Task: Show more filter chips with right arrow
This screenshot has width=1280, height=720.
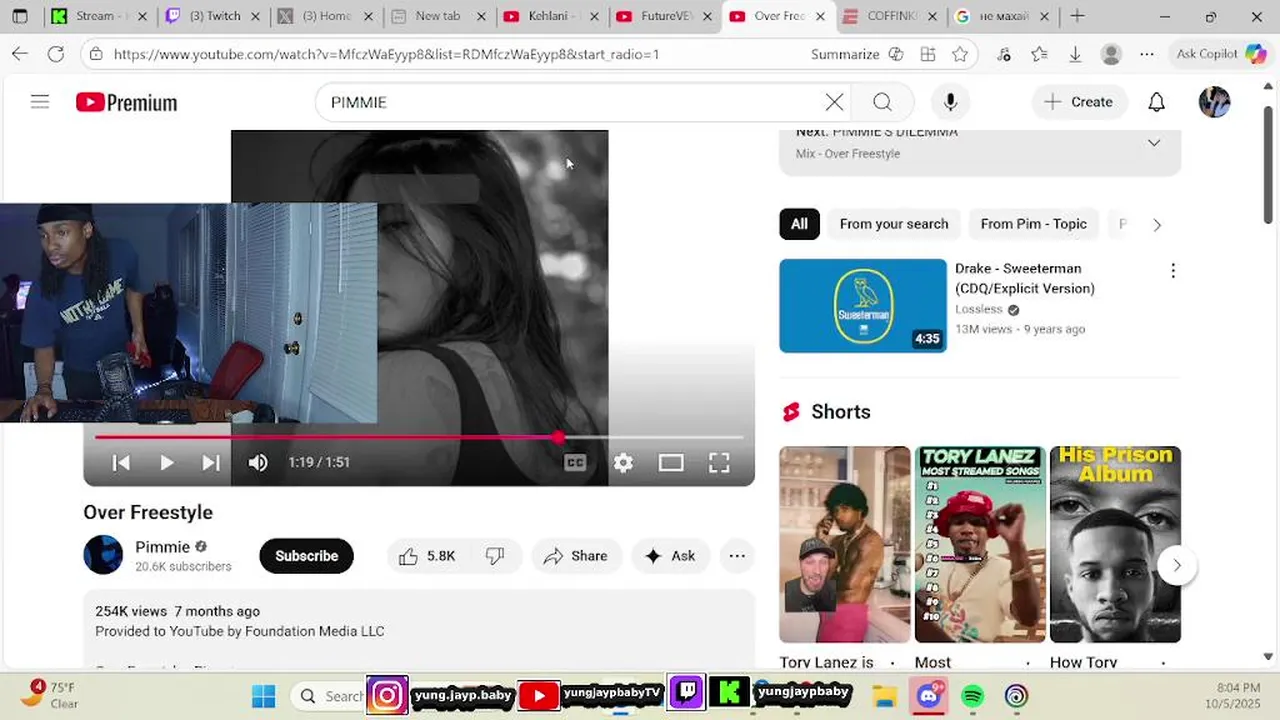Action: pyautogui.click(x=1157, y=225)
